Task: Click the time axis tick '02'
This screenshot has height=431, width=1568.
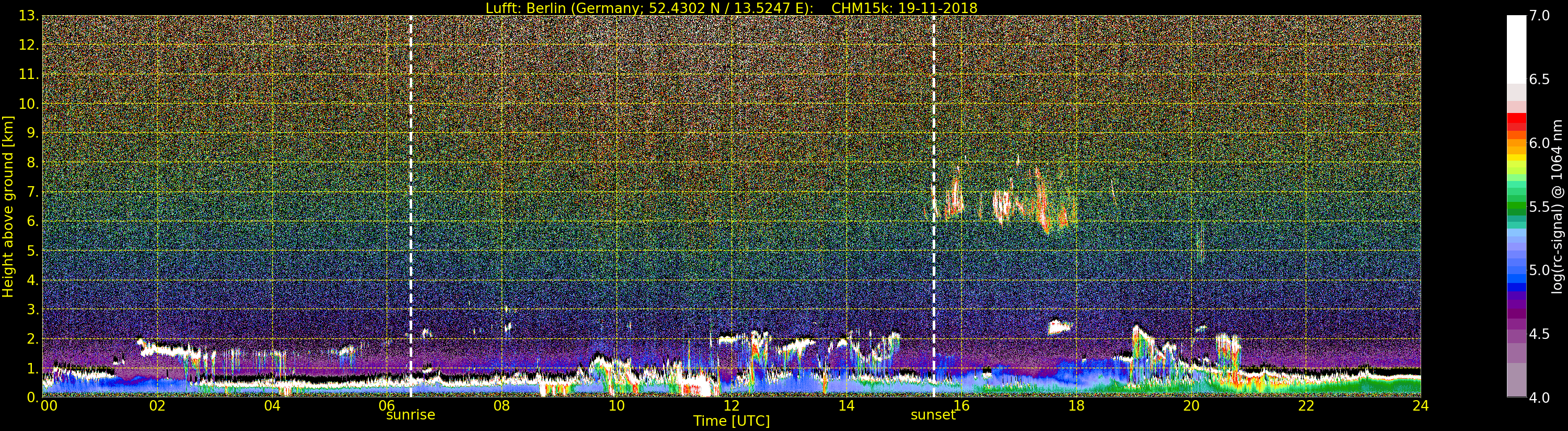Action: [157, 406]
